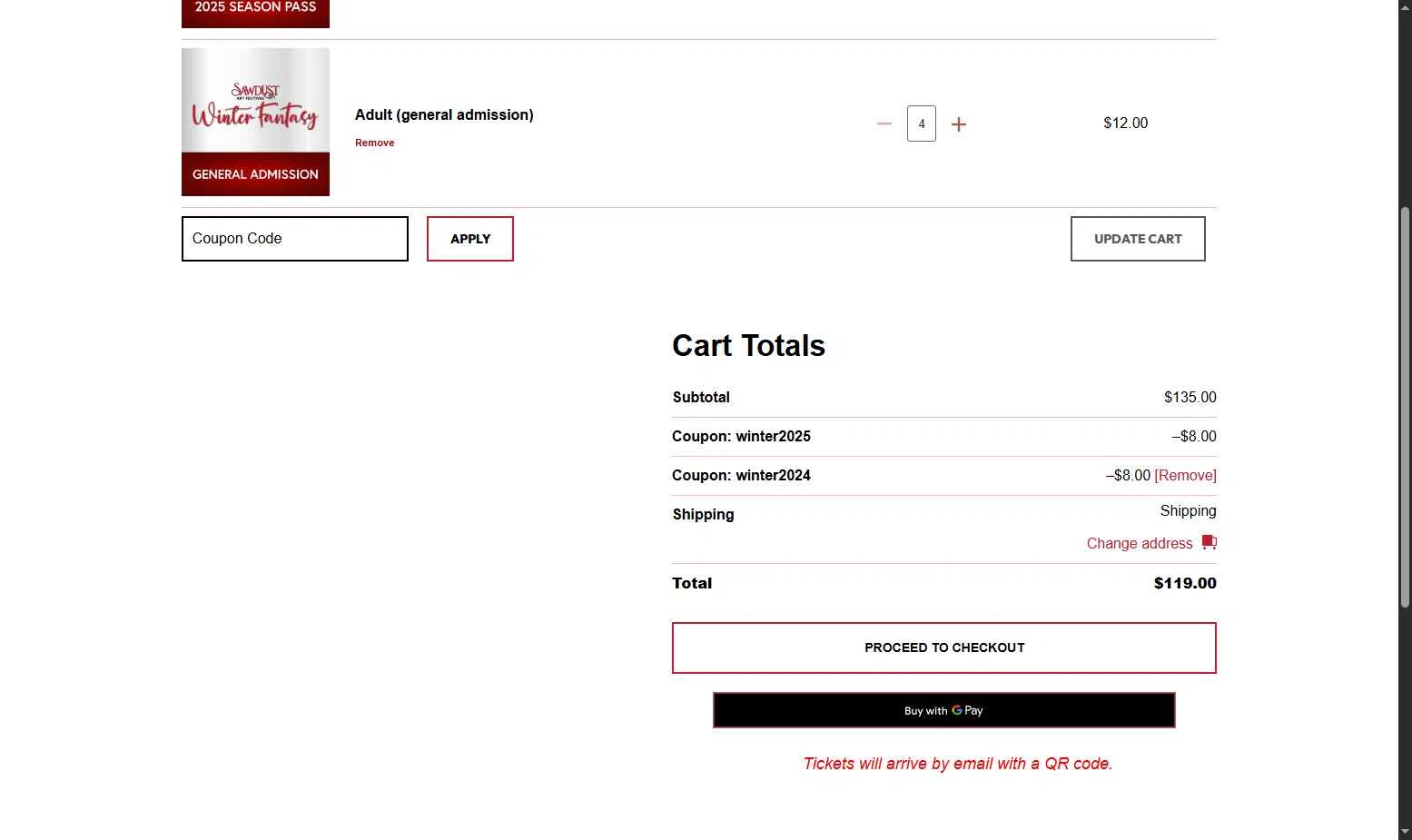Open the Adult (general admission) product link
The image size is (1412, 840).
point(444,114)
